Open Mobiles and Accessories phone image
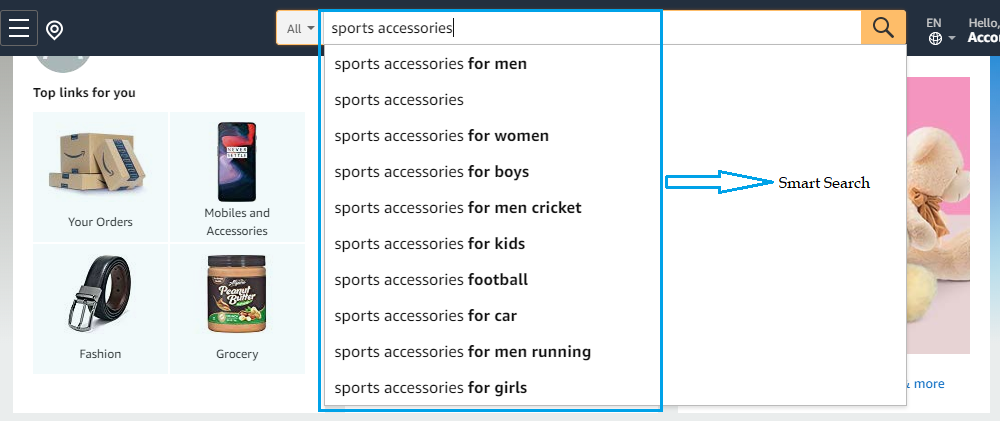 tap(237, 162)
